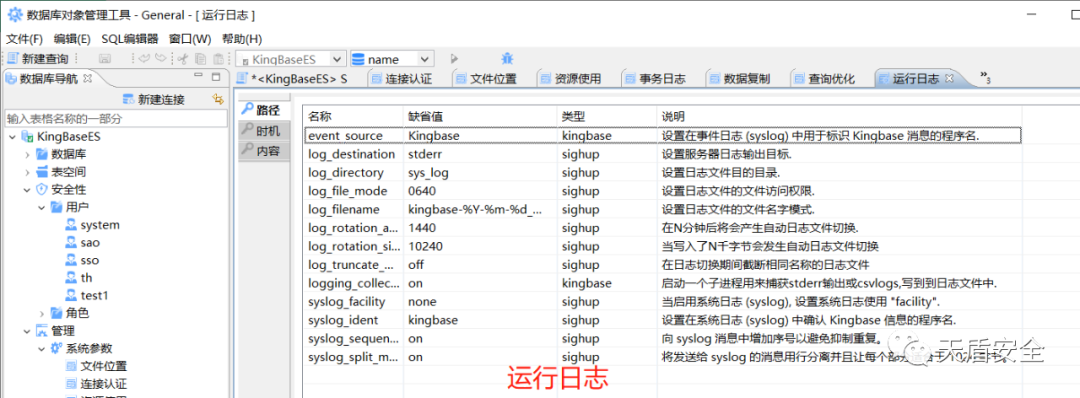Expand the 角色 folder node
Viewport: 1080px width, 398px height.
[41, 313]
